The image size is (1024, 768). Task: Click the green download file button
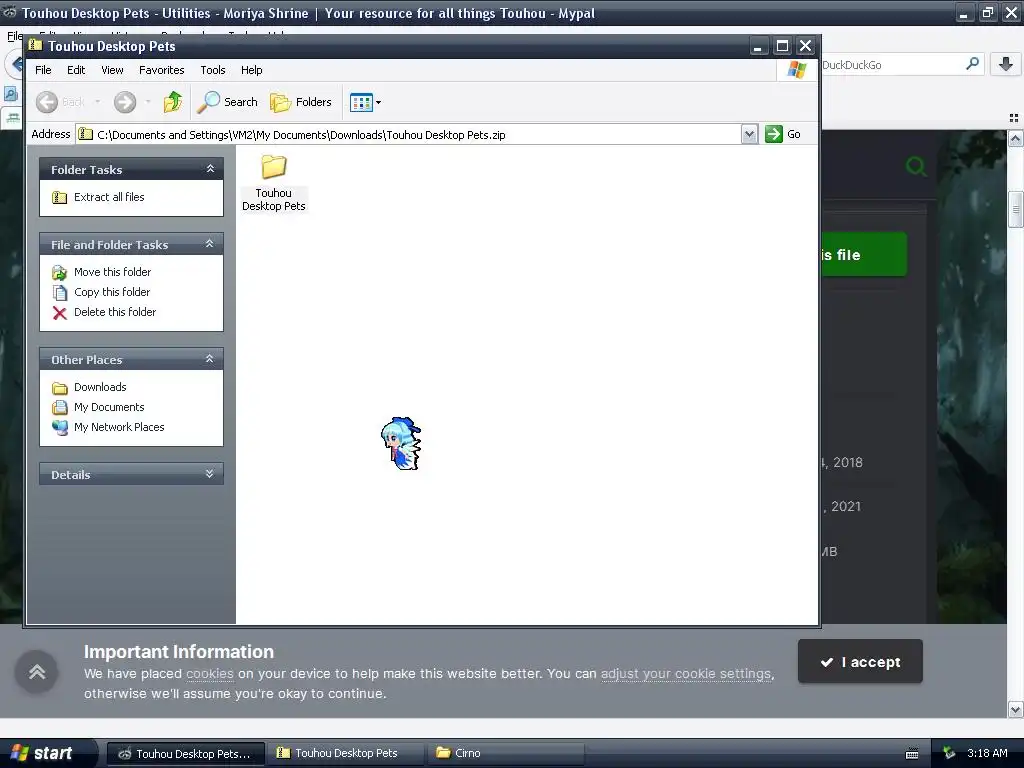(863, 254)
